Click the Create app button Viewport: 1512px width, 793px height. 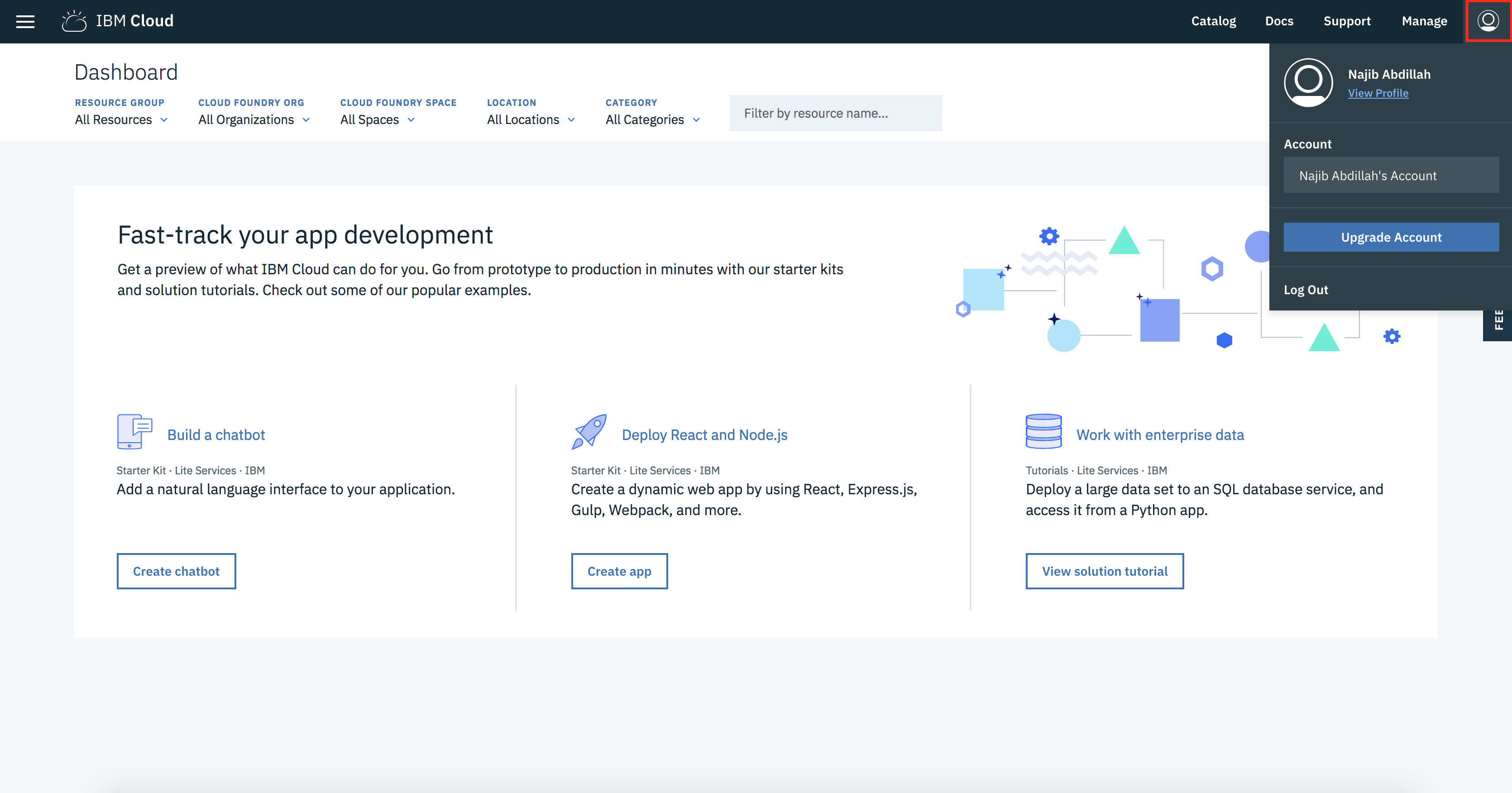pyautogui.click(x=619, y=571)
